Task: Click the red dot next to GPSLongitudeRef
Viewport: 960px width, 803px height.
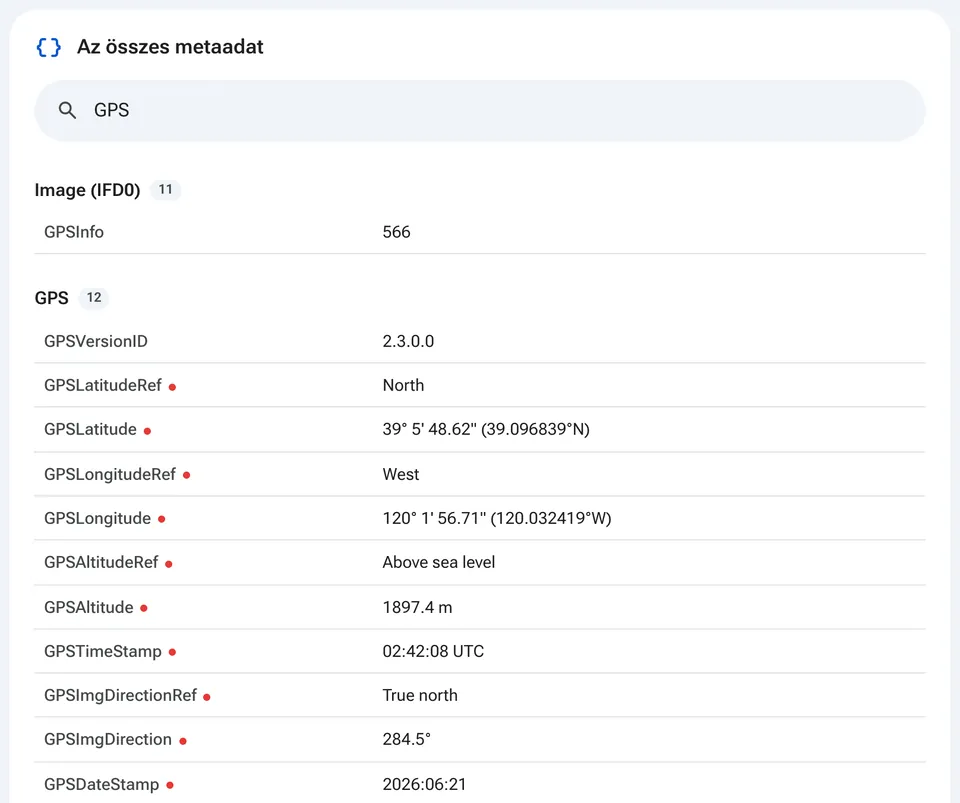Action: pyautogui.click(x=187, y=475)
